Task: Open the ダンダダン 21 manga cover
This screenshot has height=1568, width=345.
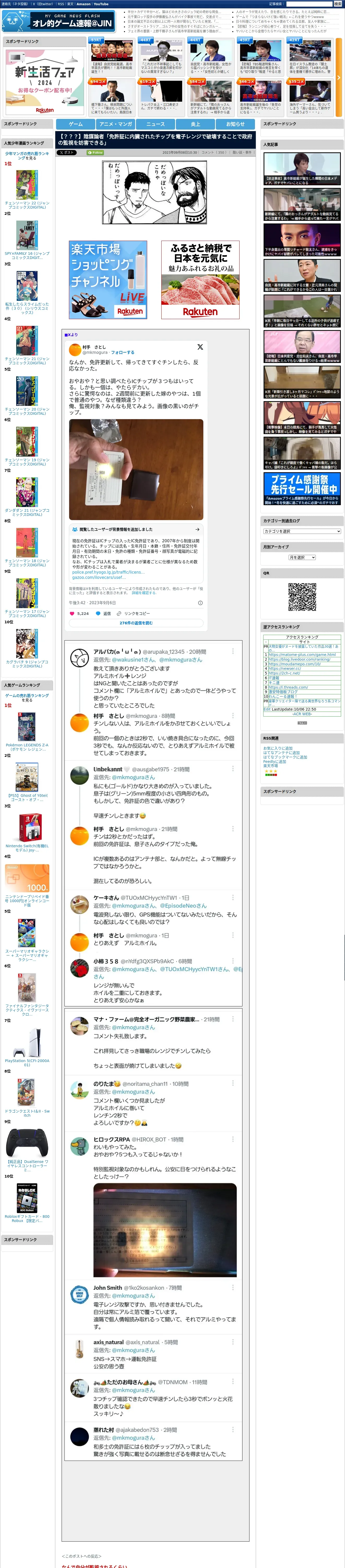Action: tap(27, 492)
